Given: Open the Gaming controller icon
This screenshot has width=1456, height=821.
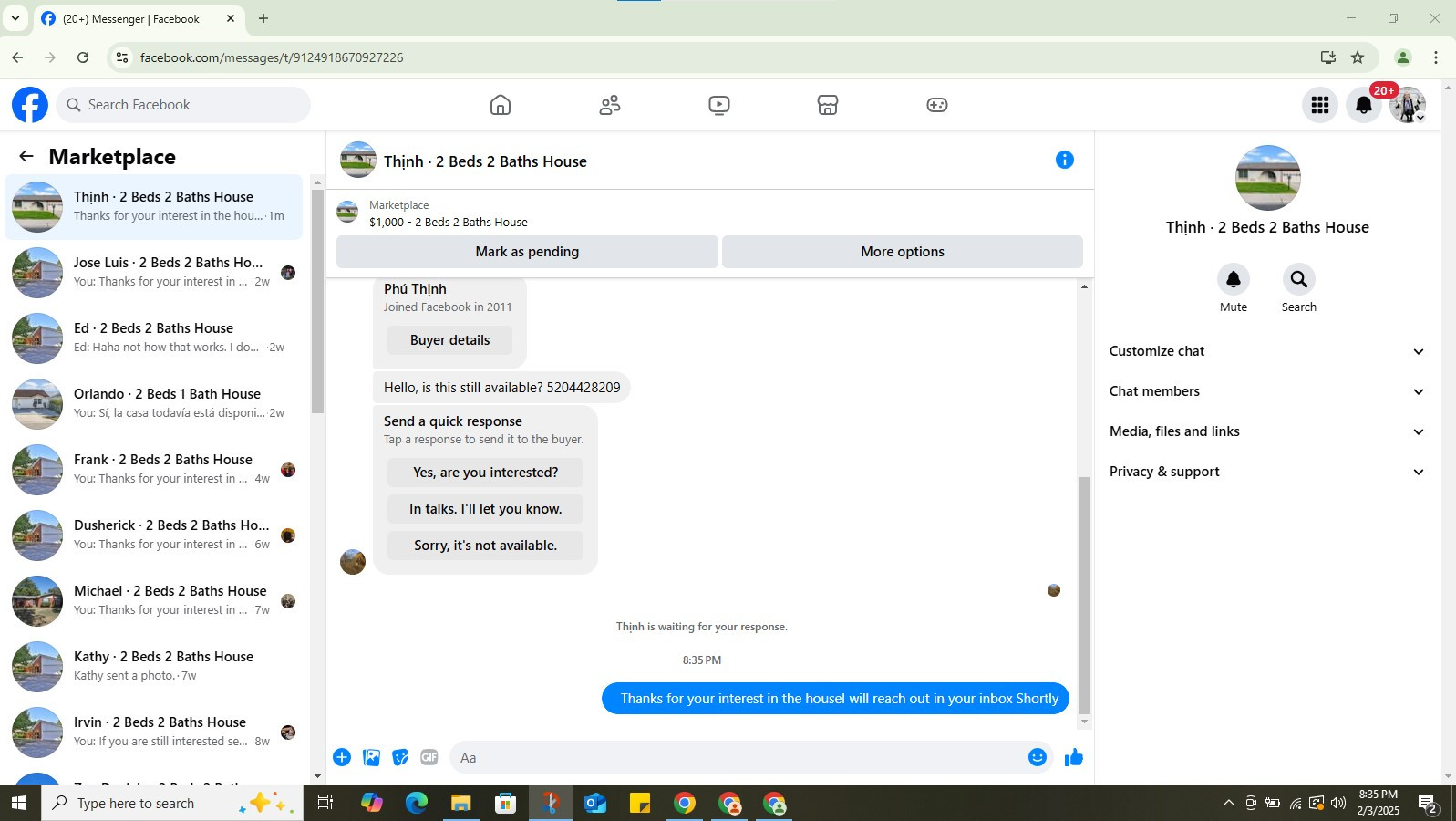Looking at the screenshot, I should click(x=937, y=105).
